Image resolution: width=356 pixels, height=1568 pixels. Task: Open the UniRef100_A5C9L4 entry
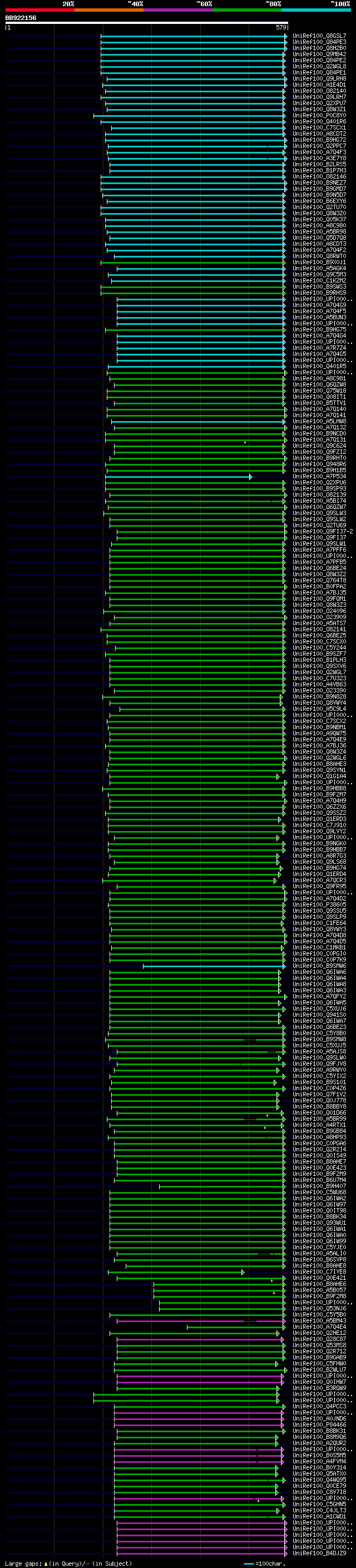(x=319, y=709)
